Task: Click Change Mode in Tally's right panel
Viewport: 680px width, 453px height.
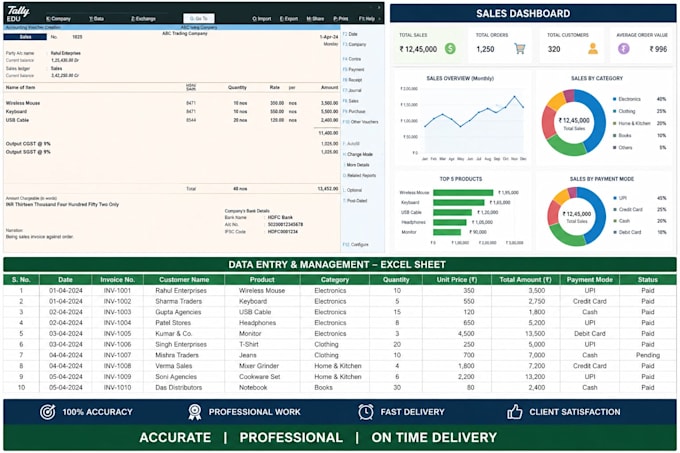Action: 358,154
